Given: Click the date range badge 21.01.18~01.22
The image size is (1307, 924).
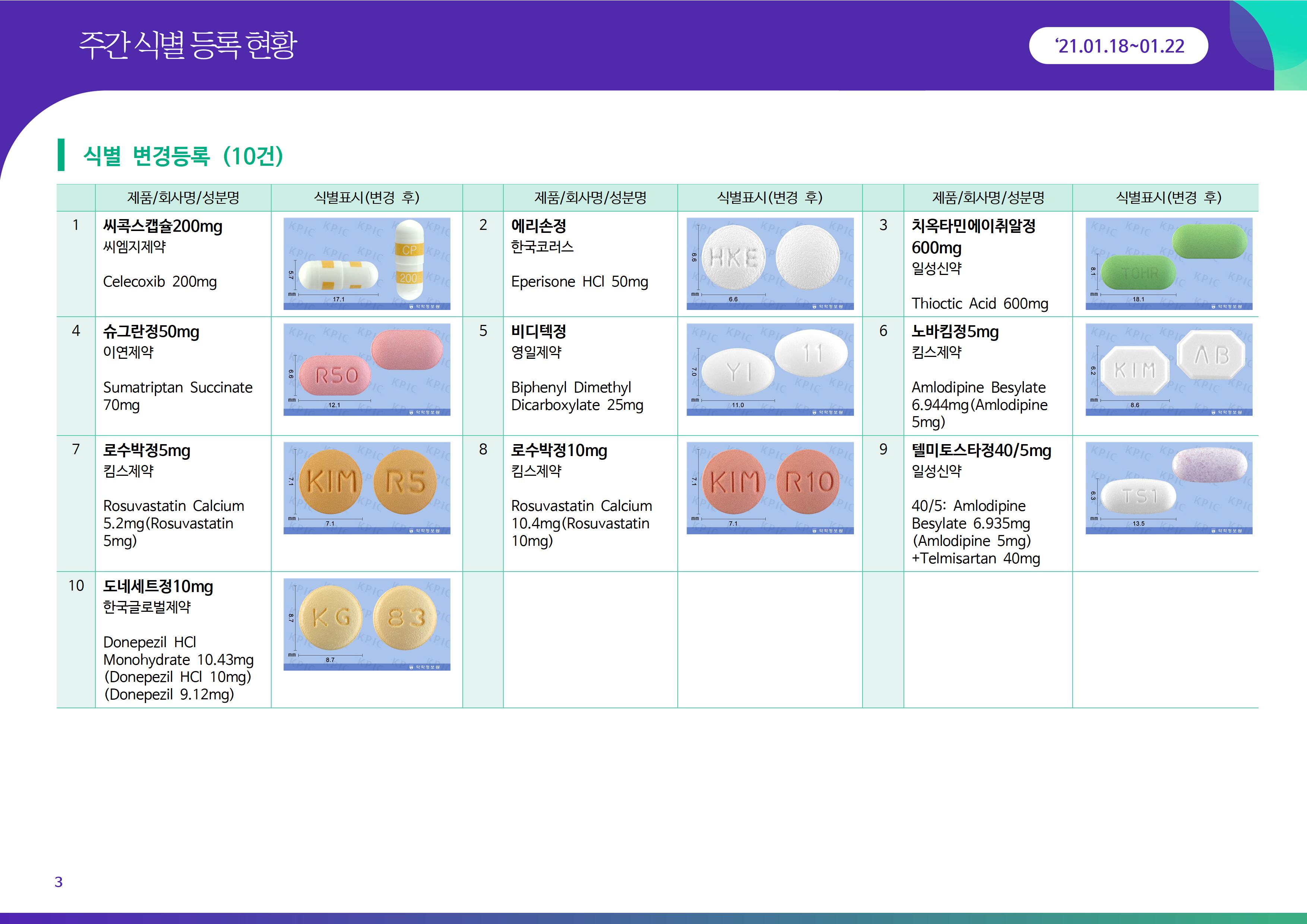Looking at the screenshot, I should [x=1118, y=45].
